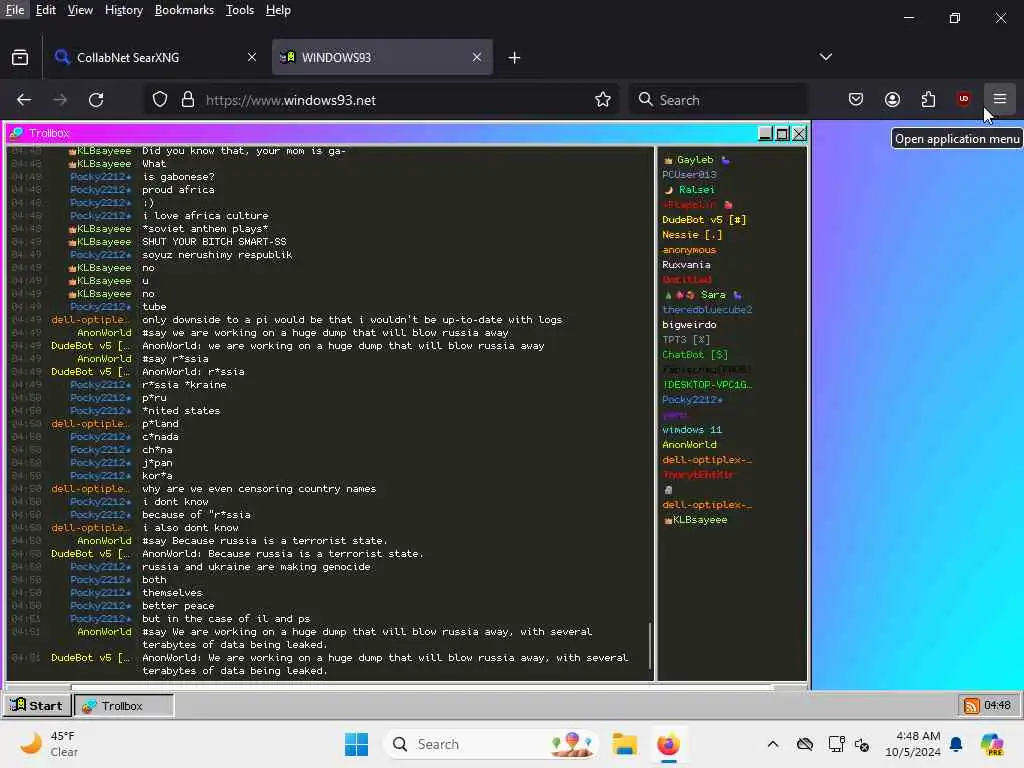
Task: Go forward to the next page
Action: 60,99
